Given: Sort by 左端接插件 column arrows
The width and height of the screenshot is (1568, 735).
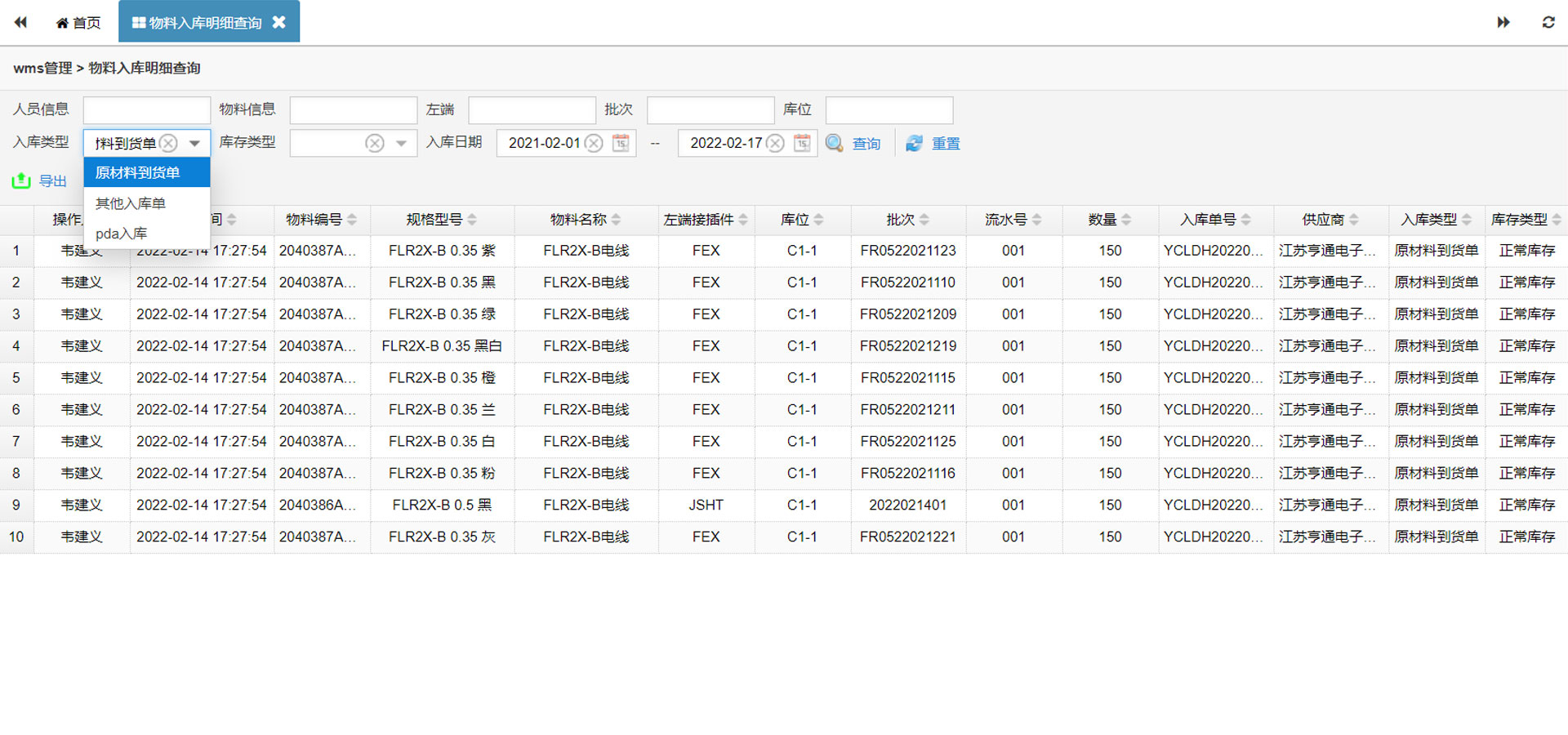Looking at the screenshot, I should (743, 220).
